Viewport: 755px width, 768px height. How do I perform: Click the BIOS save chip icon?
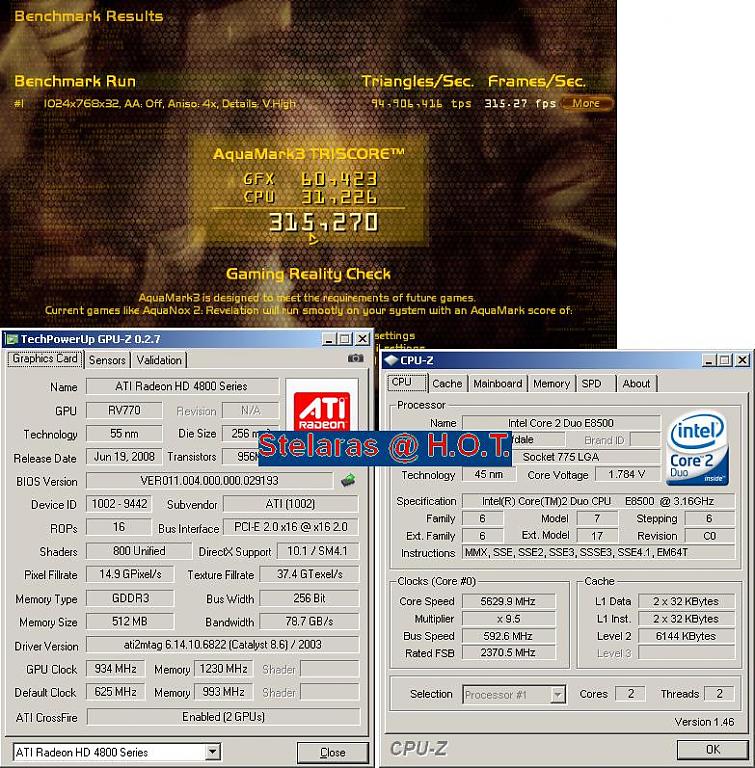348,480
